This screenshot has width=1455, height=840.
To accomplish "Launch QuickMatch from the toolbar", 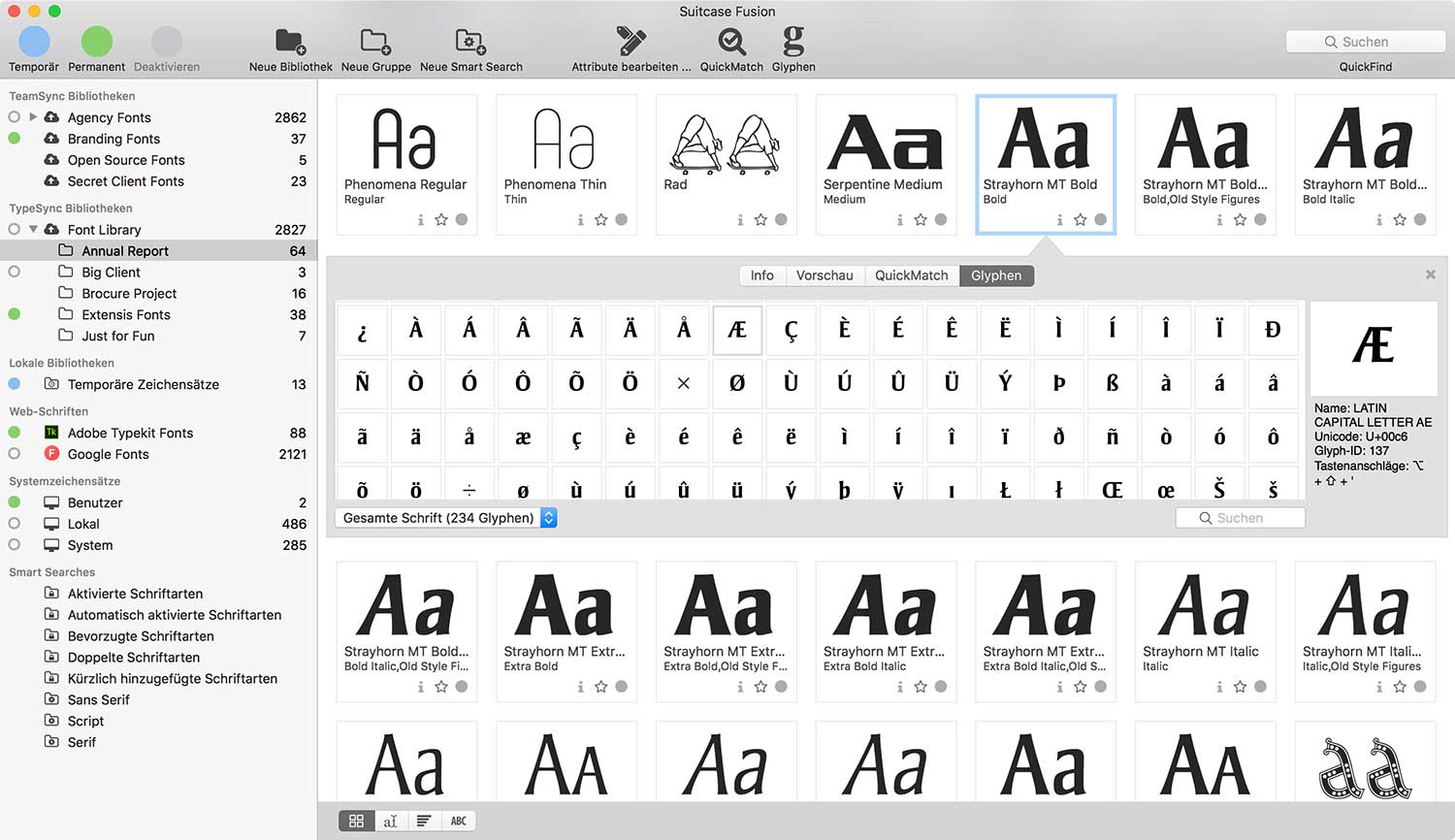I will (731, 43).
